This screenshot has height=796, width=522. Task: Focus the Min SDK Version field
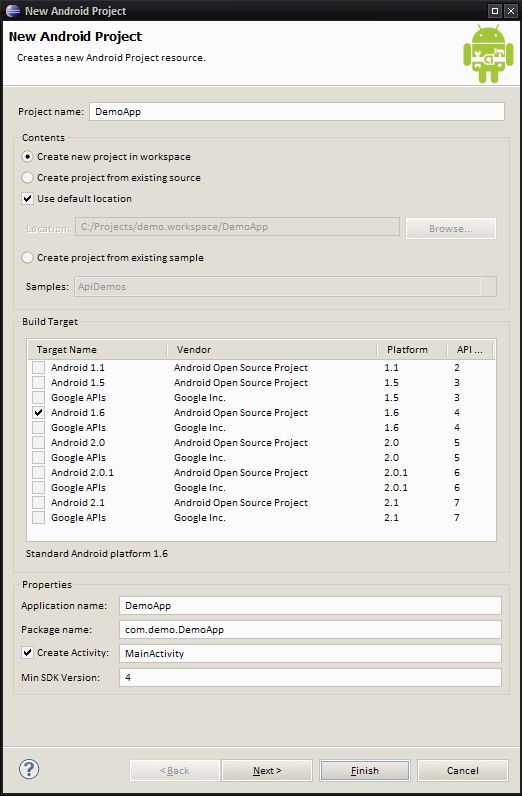(x=310, y=678)
